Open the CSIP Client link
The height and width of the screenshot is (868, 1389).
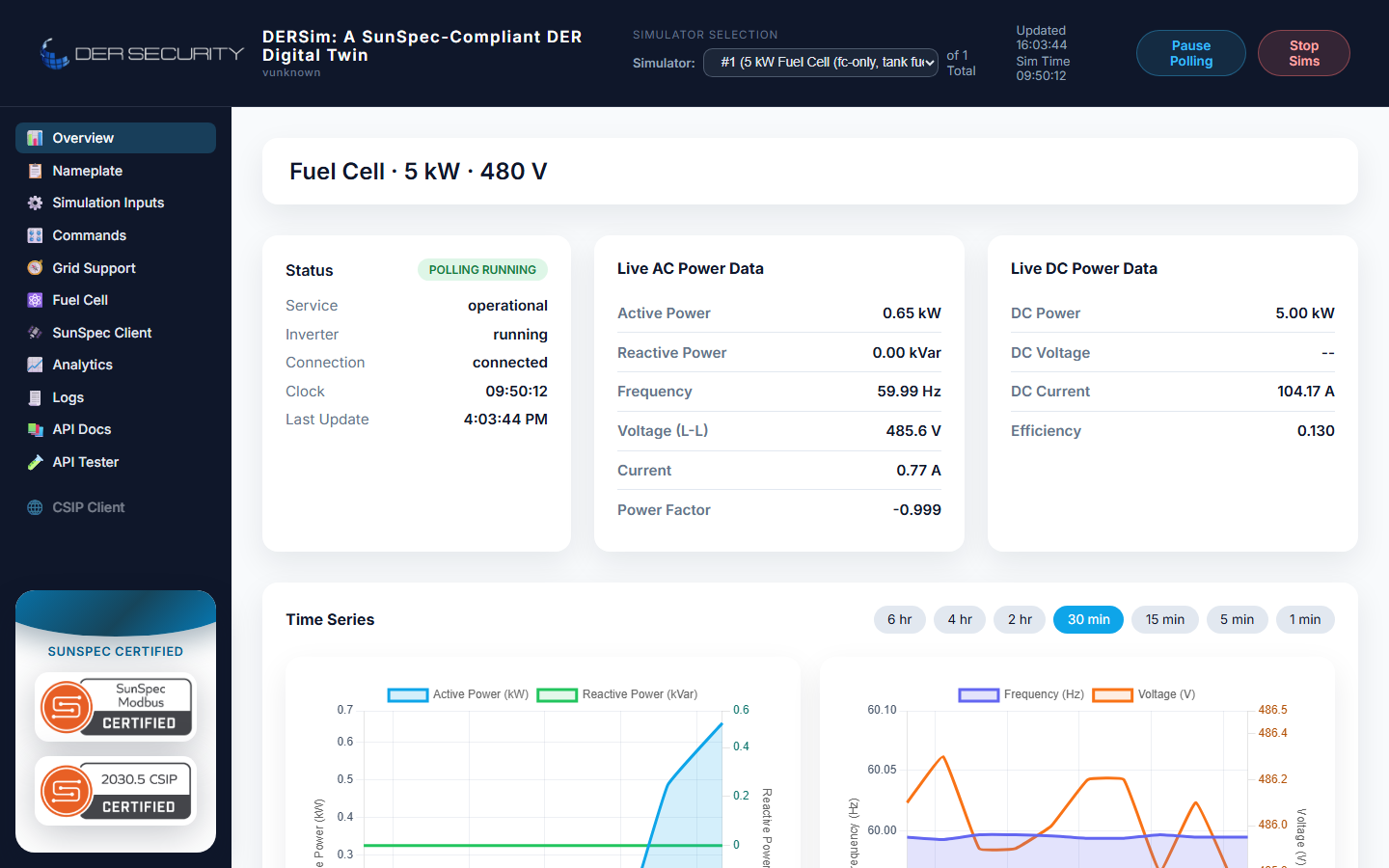point(116,507)
